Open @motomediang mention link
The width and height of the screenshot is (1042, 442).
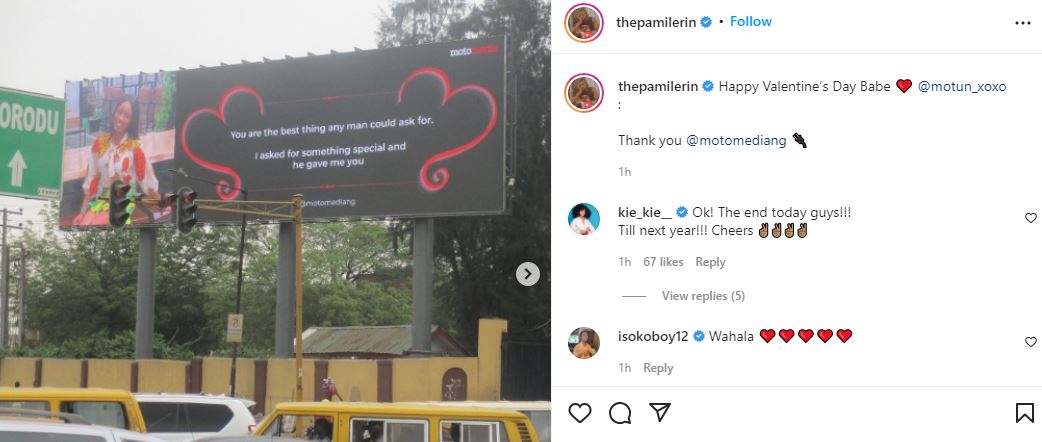point(736,140)
